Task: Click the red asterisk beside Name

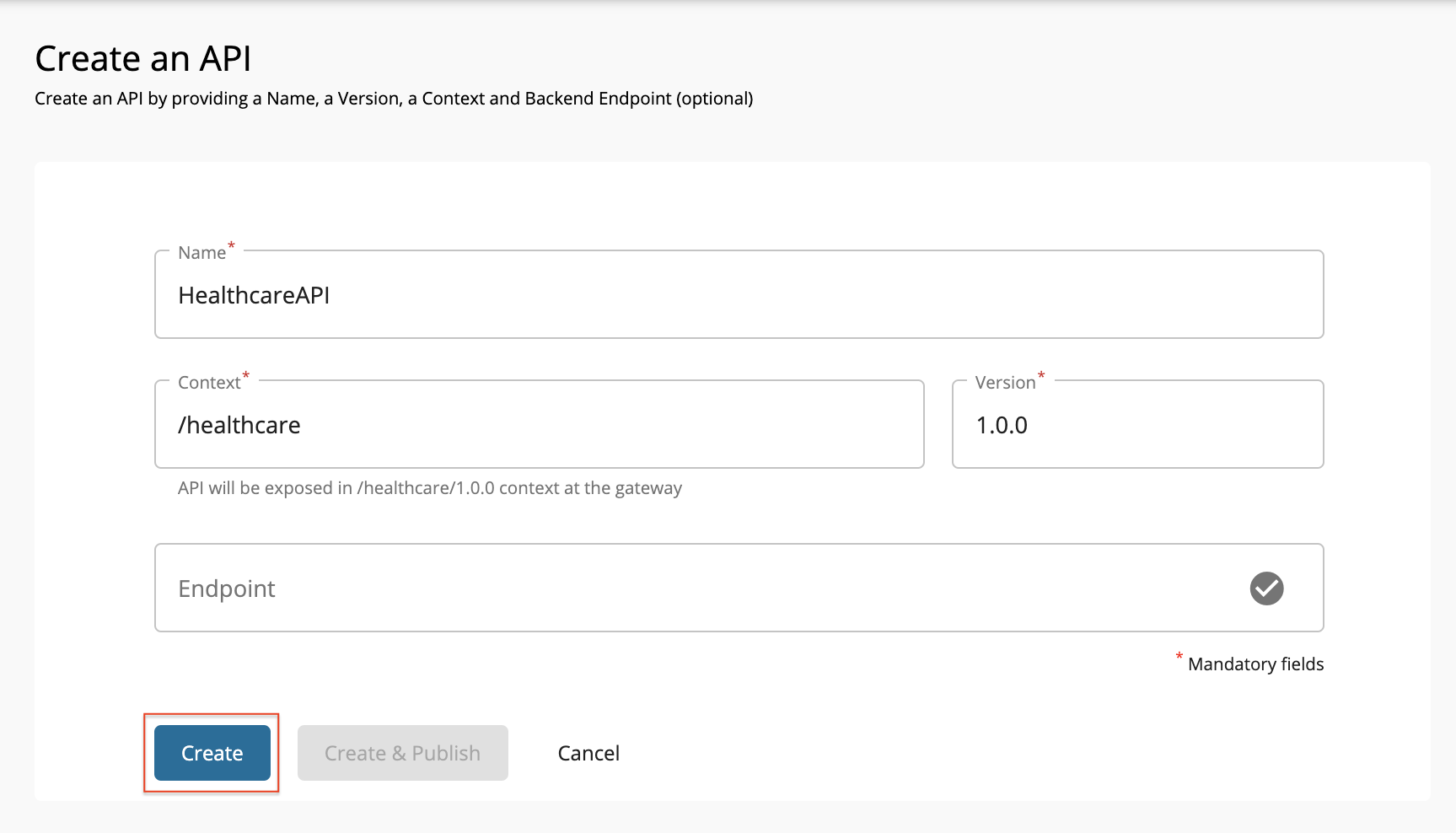Action: (231, 247)
